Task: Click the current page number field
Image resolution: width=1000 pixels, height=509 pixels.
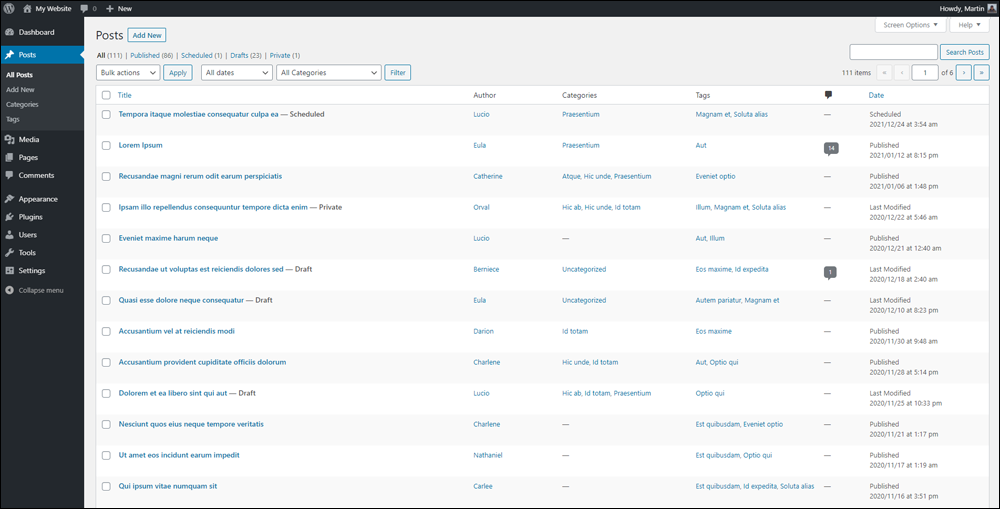Action: pyautogui.click(x=925, y=73)
